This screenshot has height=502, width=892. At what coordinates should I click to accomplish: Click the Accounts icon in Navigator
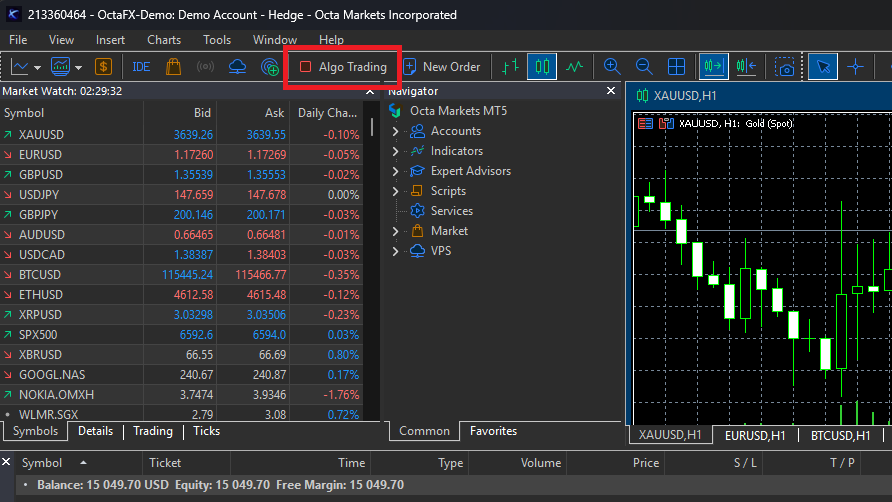pos(418,131)
